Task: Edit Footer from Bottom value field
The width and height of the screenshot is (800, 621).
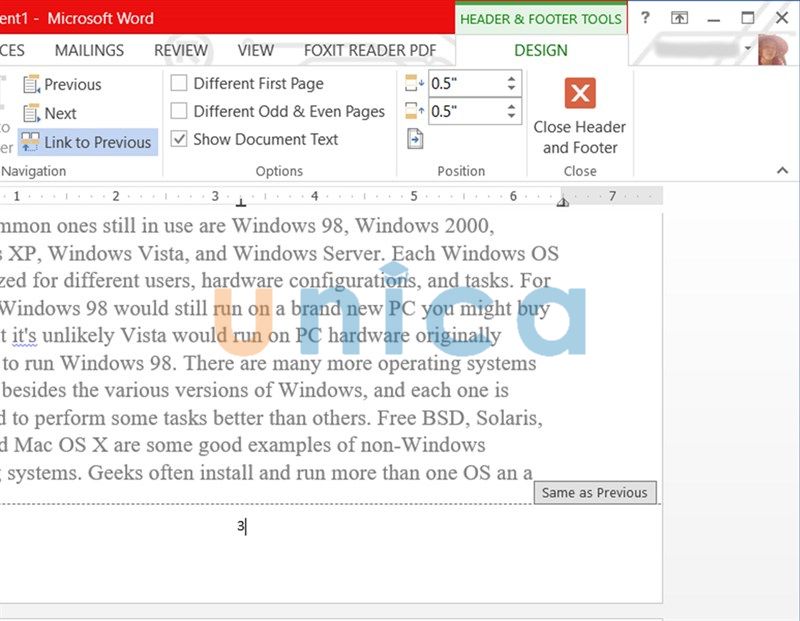Action: coord(466,111)
